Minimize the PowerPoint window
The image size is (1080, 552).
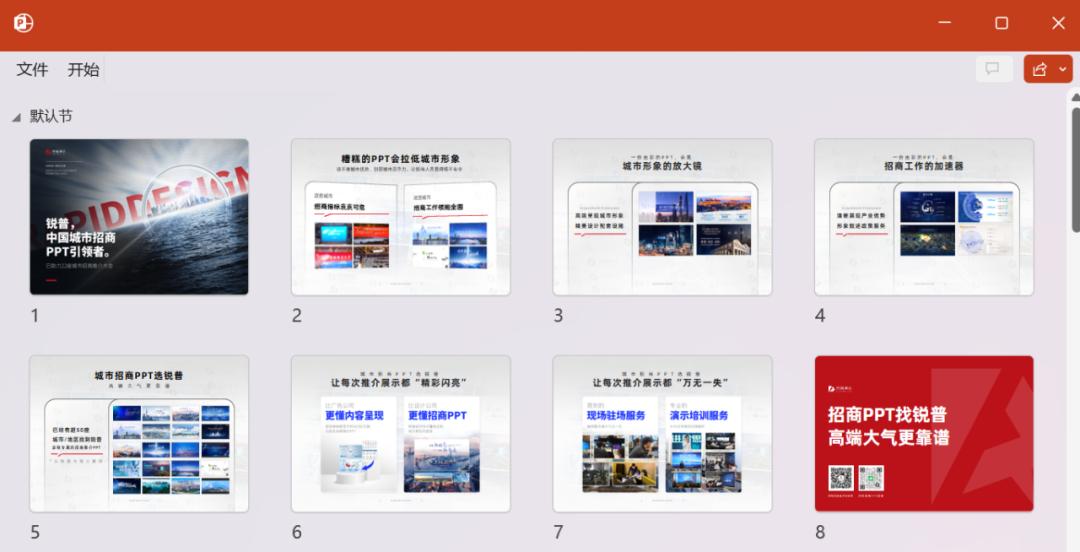click(x=944, y=23)
